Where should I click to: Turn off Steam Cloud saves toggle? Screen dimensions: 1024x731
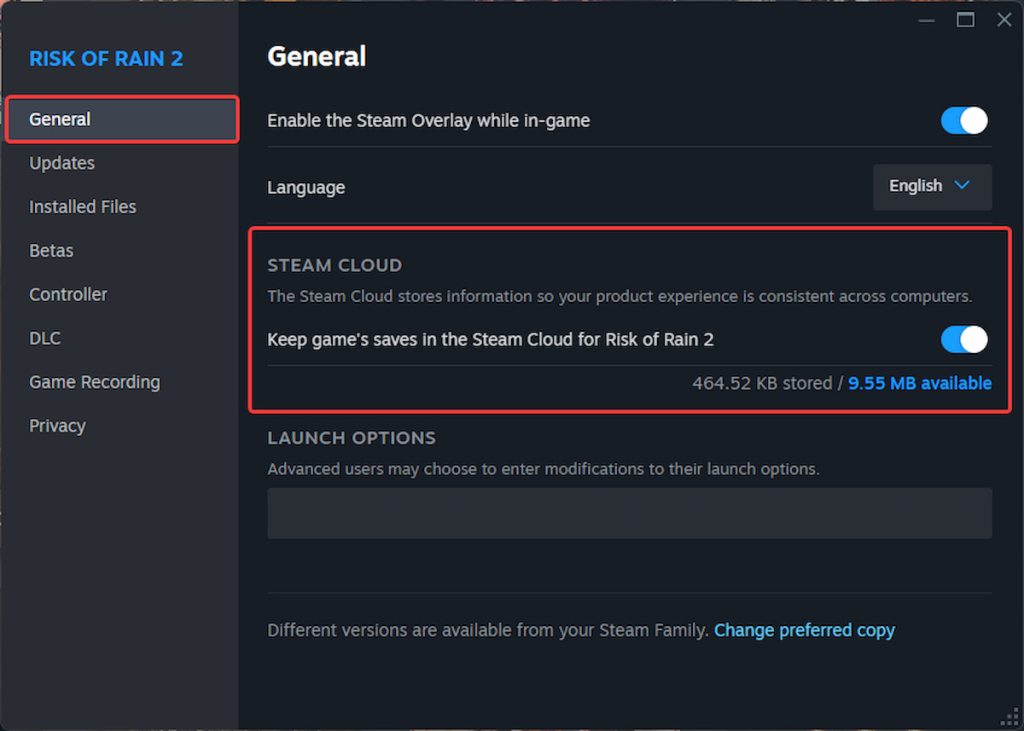tap(963, 340)
